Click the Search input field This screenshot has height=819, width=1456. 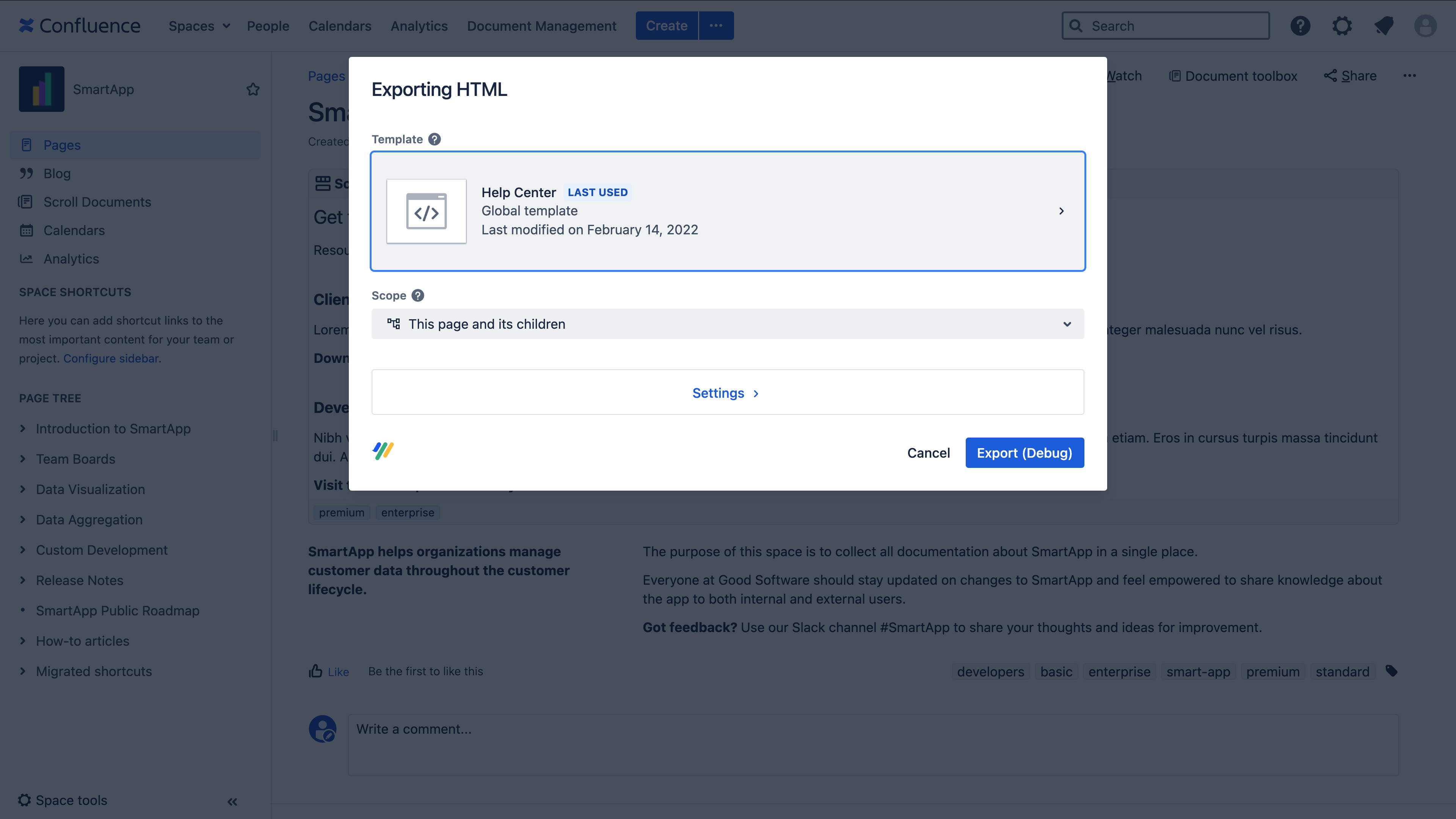(x=1173, y=26)
